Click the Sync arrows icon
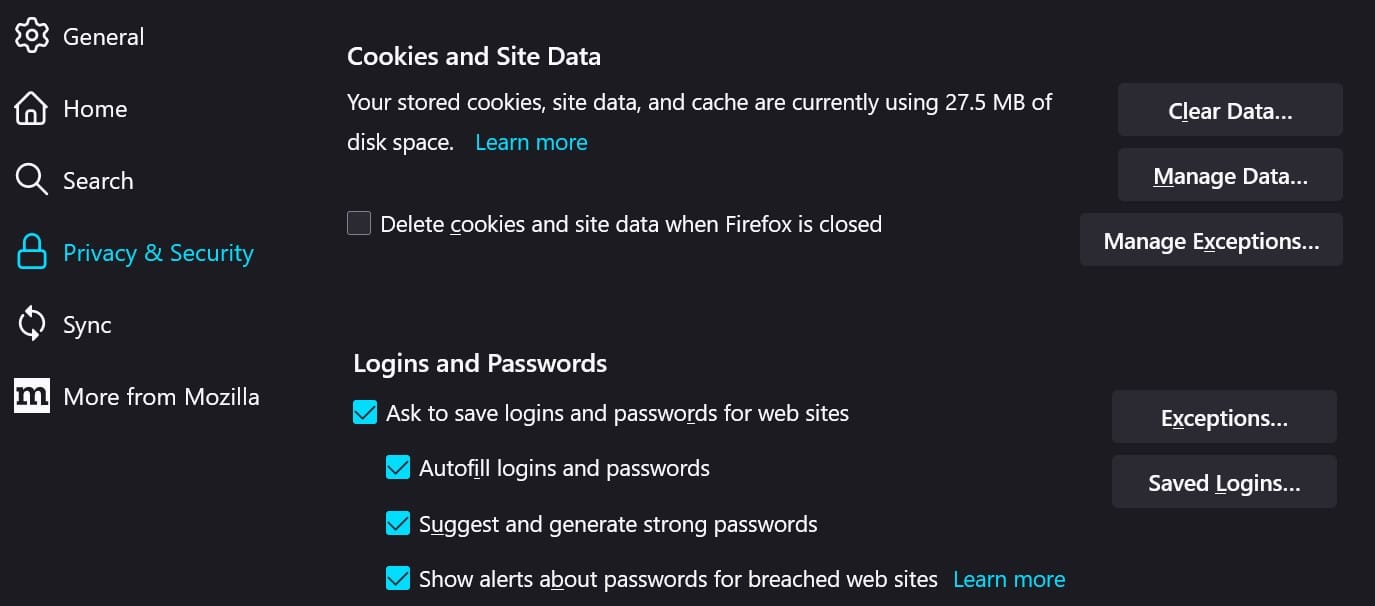 pos(31,323)
